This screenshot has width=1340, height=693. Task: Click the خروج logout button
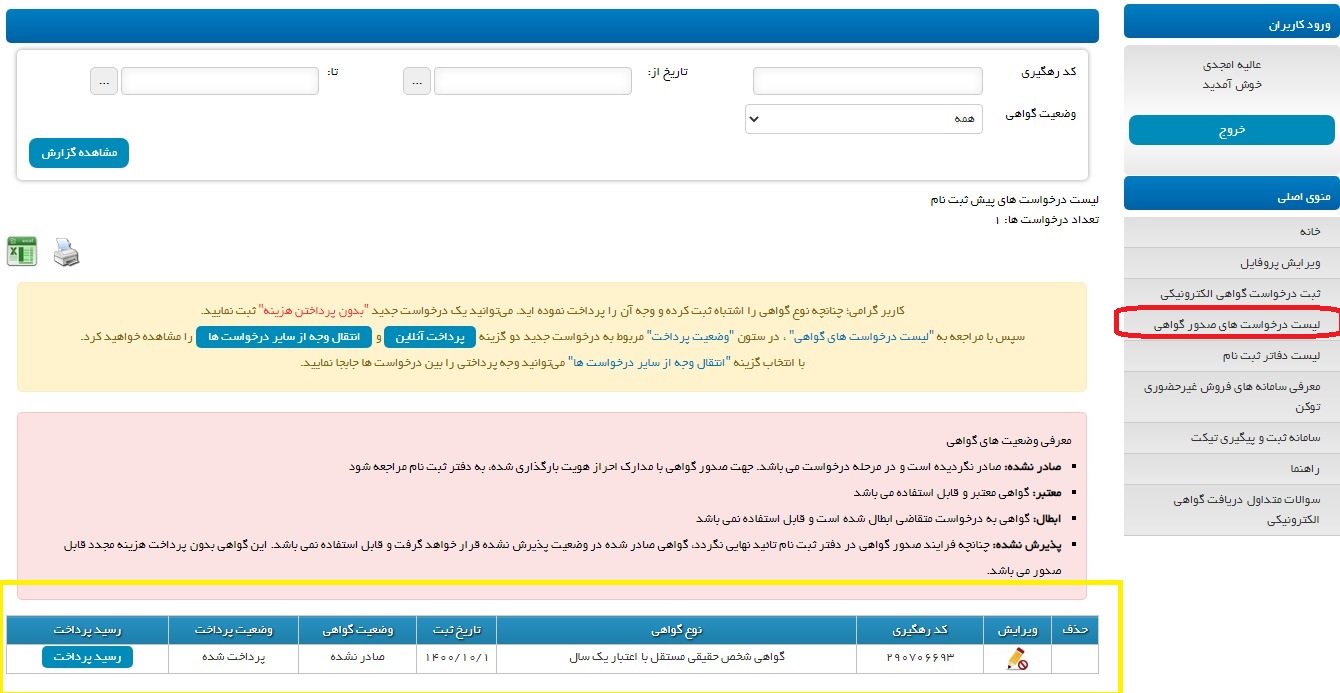pos(1231,130)
